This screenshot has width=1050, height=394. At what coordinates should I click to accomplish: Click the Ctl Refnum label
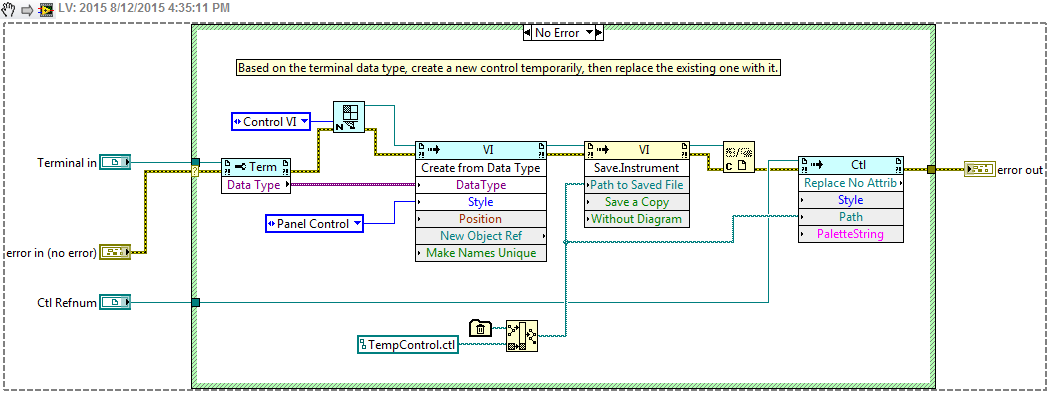(66, 303)
